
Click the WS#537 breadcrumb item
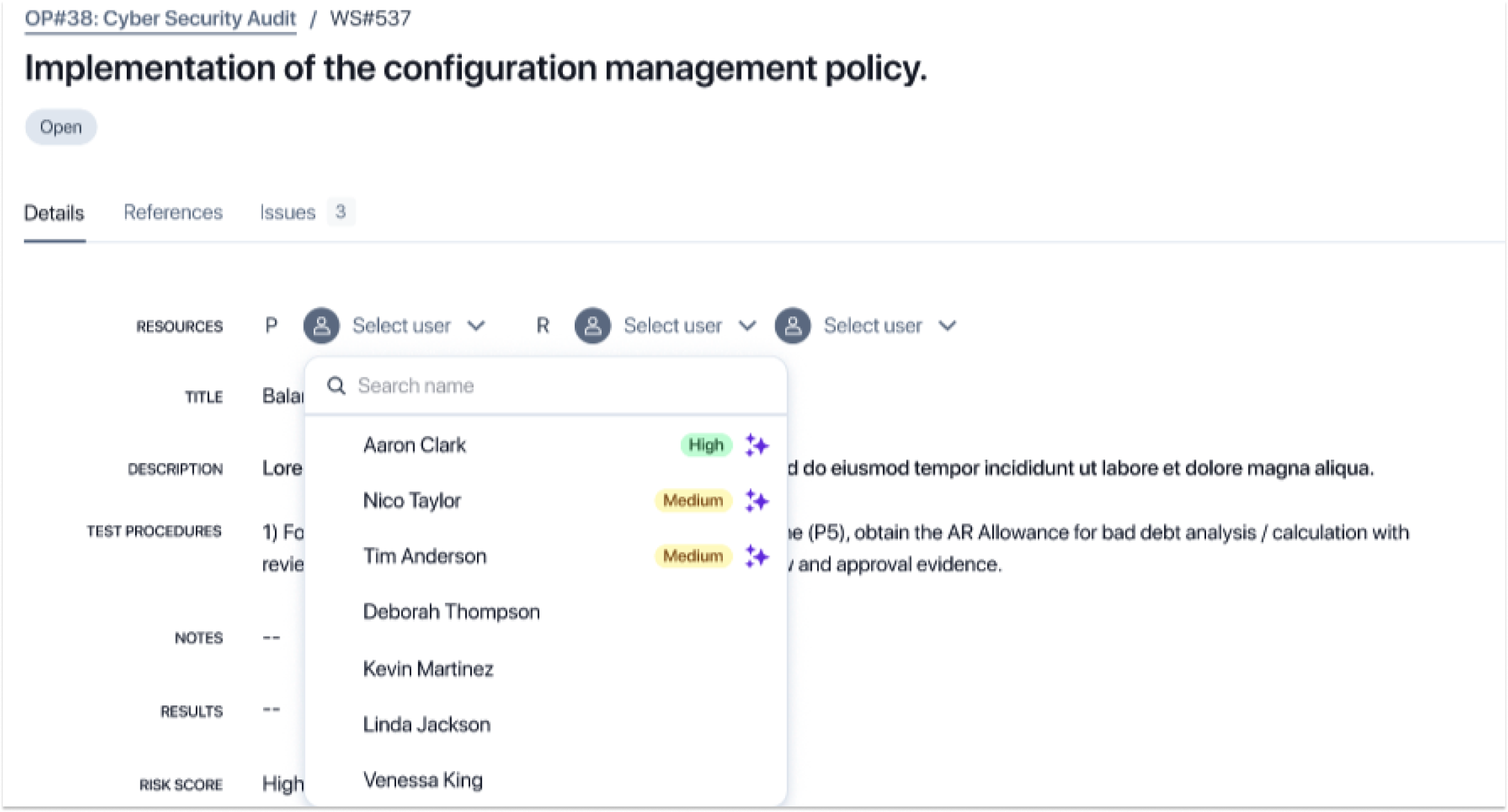coord(371,18)
